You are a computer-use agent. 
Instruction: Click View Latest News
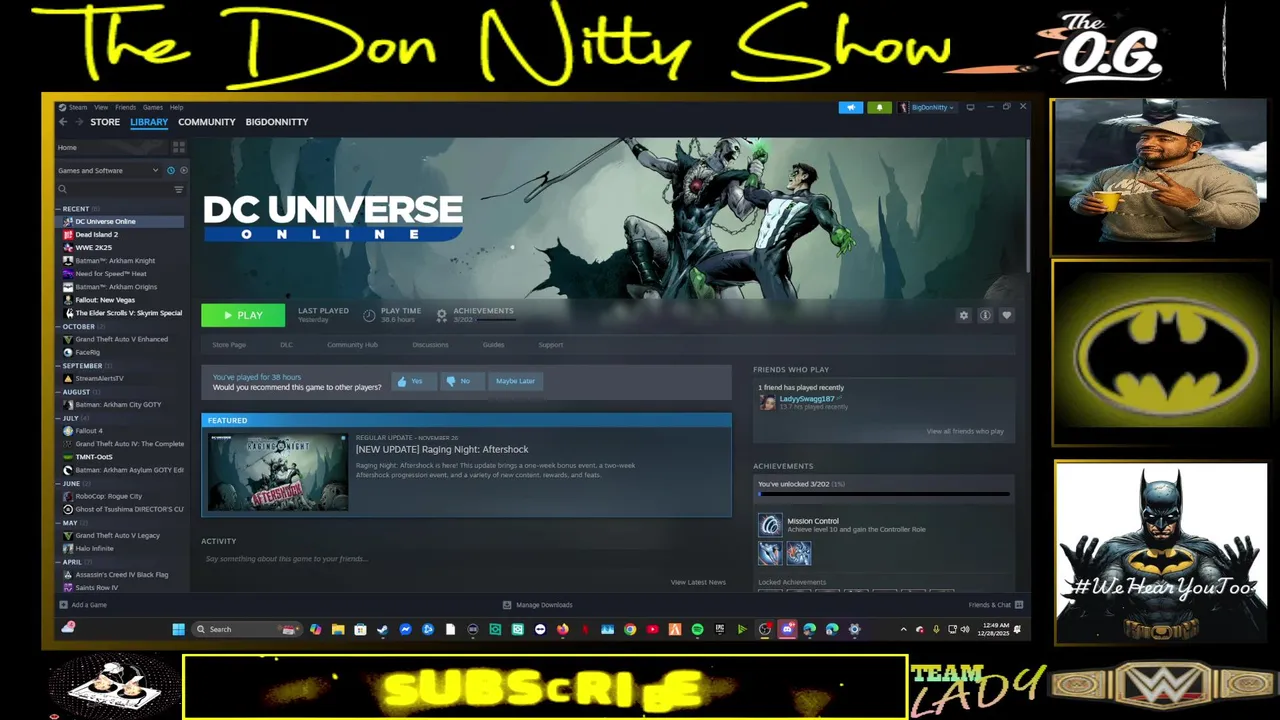(x=698, y=582)
